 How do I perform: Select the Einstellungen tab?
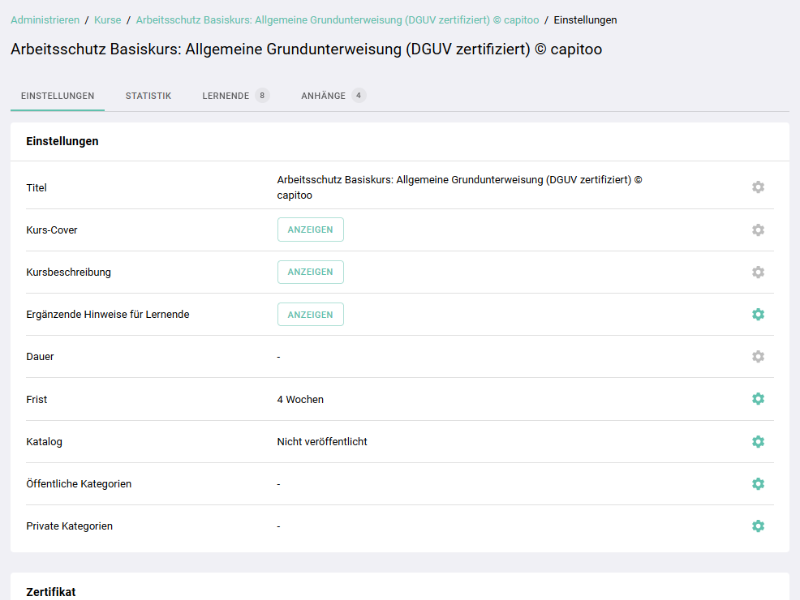57,96
